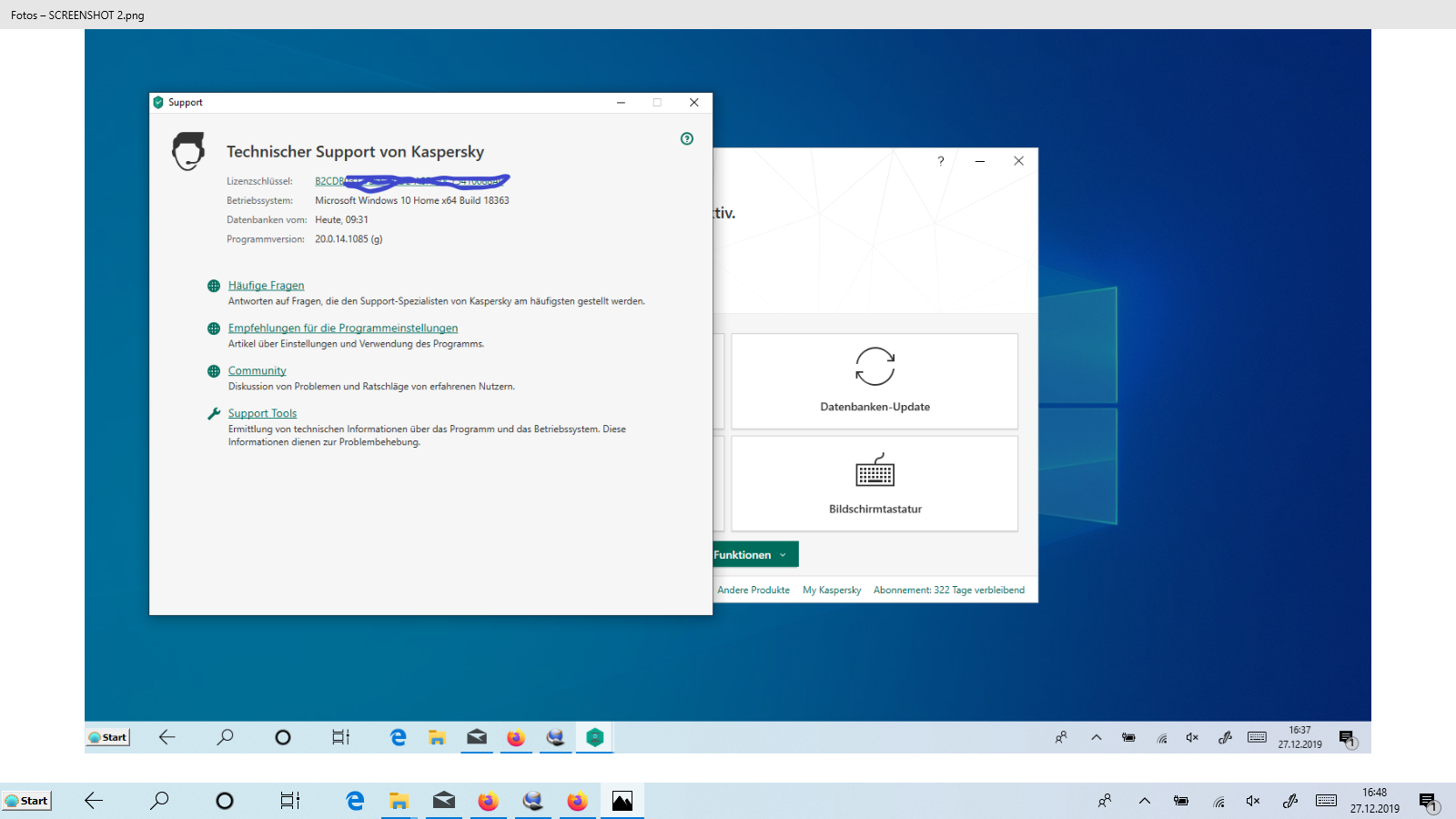Click the globe icon beside Häufige Fragen

coord(214,286)
